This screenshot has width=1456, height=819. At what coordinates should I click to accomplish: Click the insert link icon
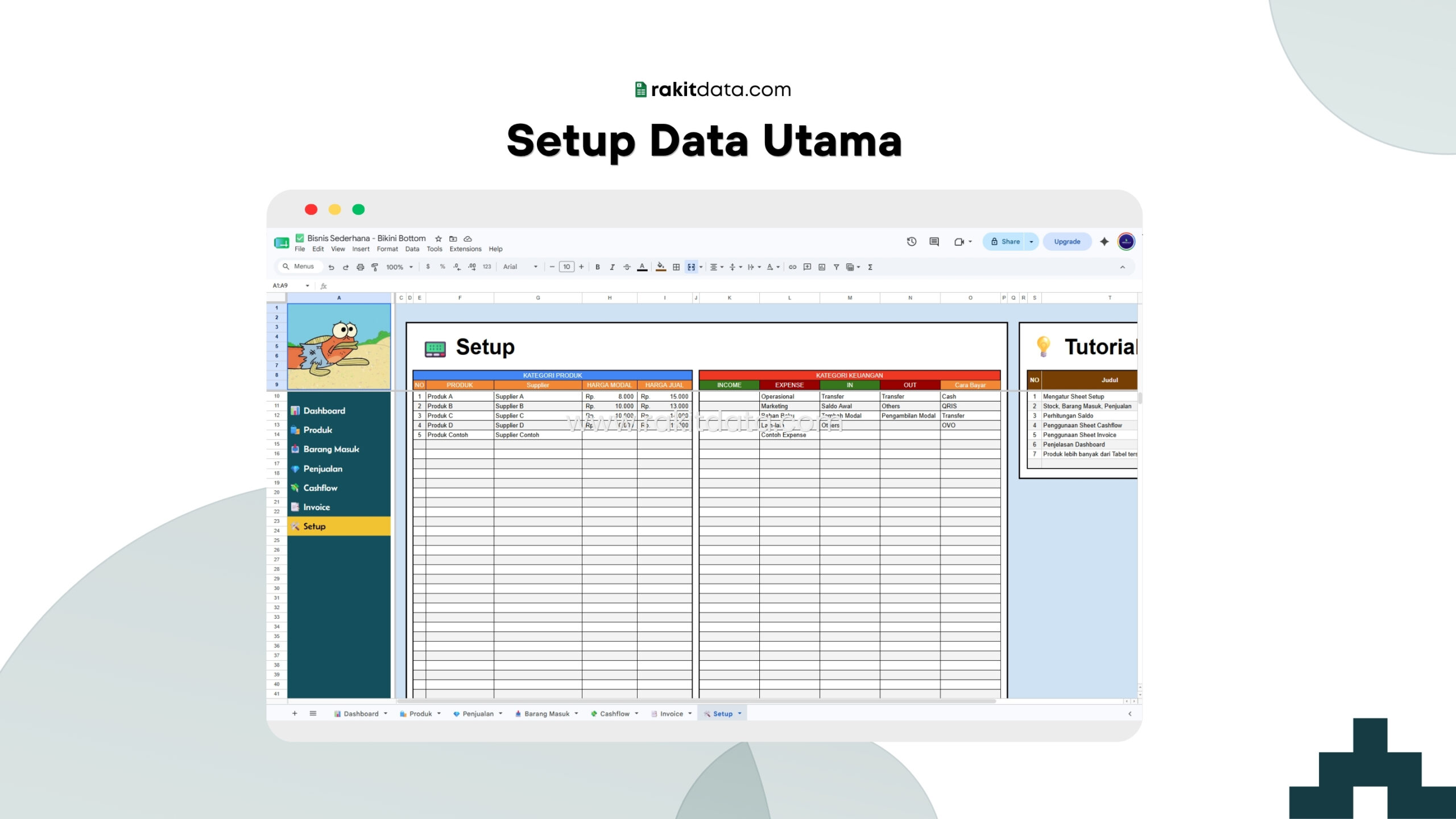(792, 267)
